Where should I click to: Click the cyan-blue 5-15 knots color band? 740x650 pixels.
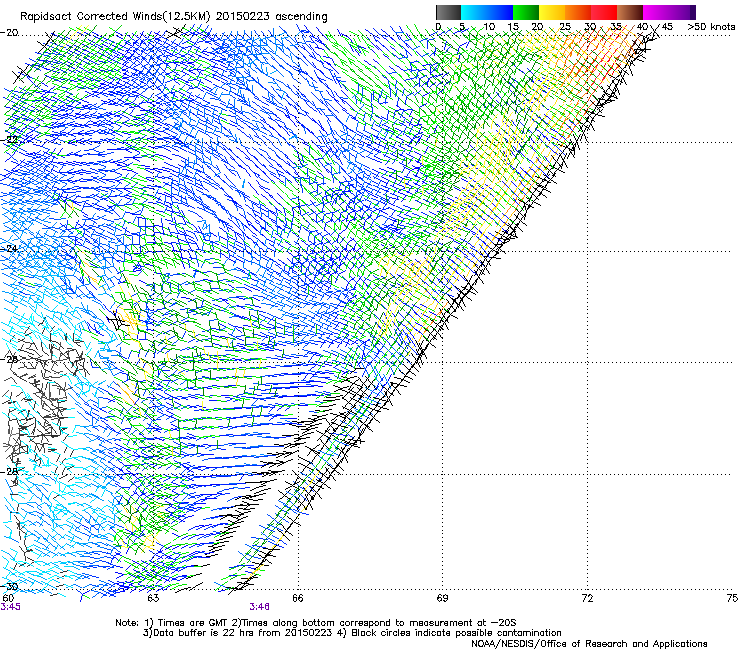click(487, 12)
